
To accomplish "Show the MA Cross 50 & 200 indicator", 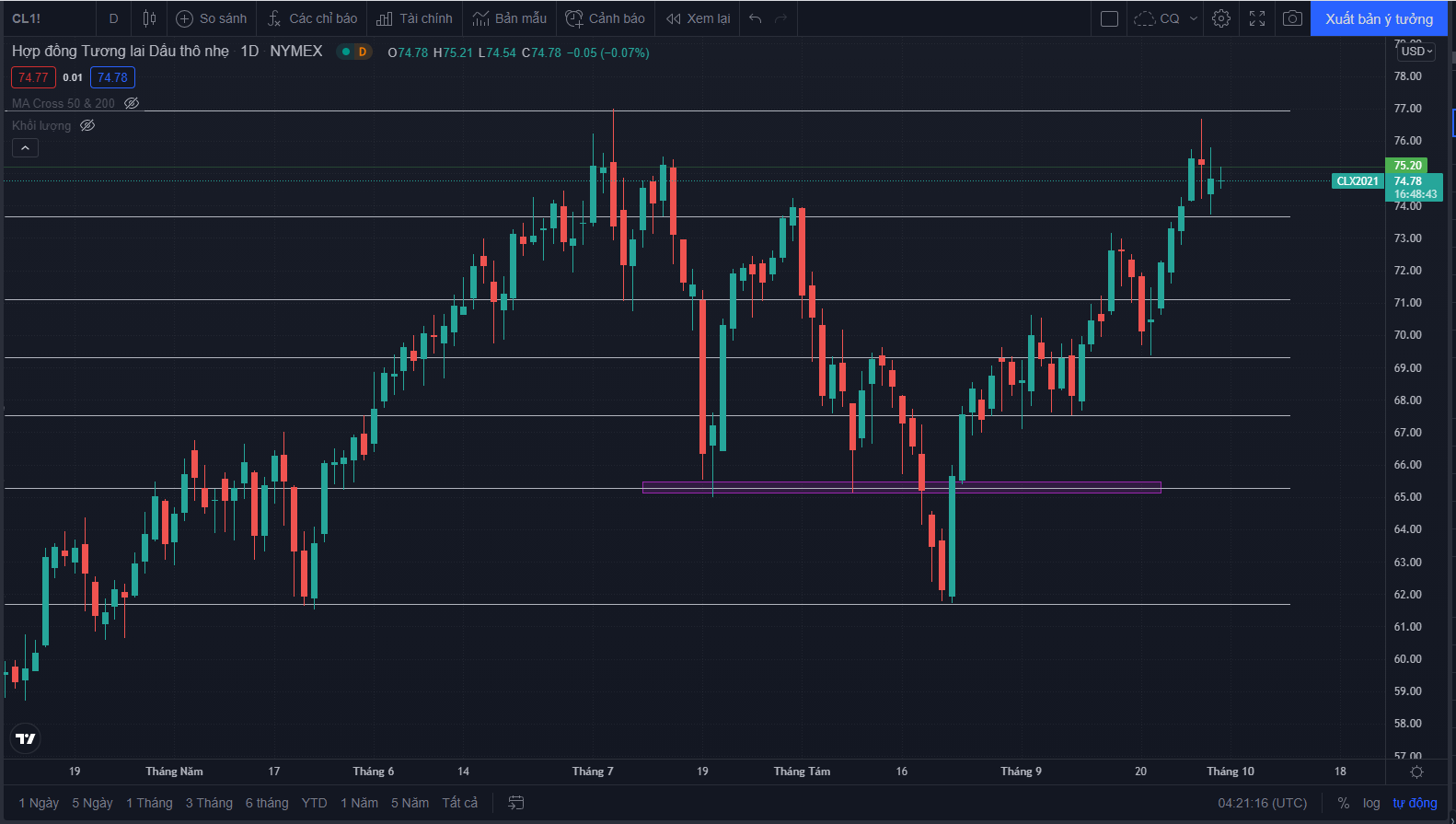I will tap(132, 103).
